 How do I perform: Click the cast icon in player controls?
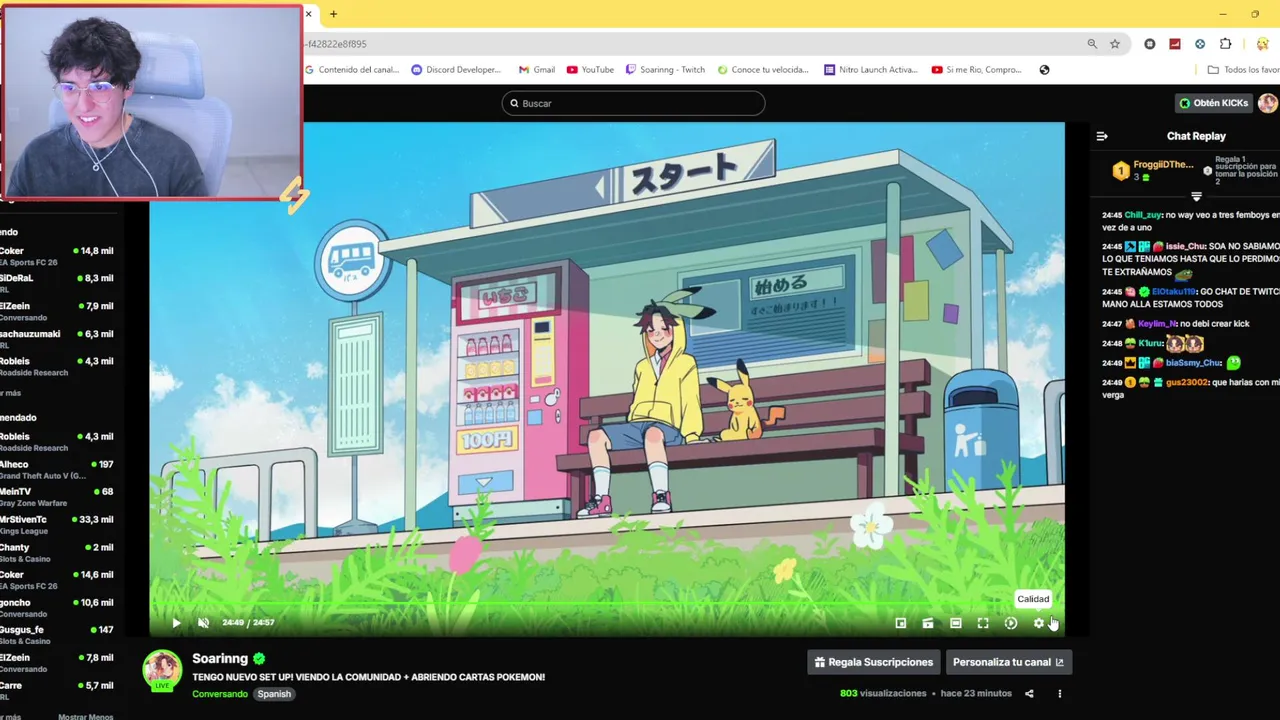tap(928, 623)
